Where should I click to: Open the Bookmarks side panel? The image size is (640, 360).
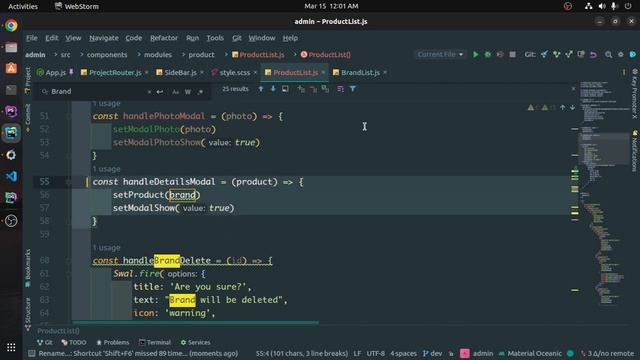point(28,267)
